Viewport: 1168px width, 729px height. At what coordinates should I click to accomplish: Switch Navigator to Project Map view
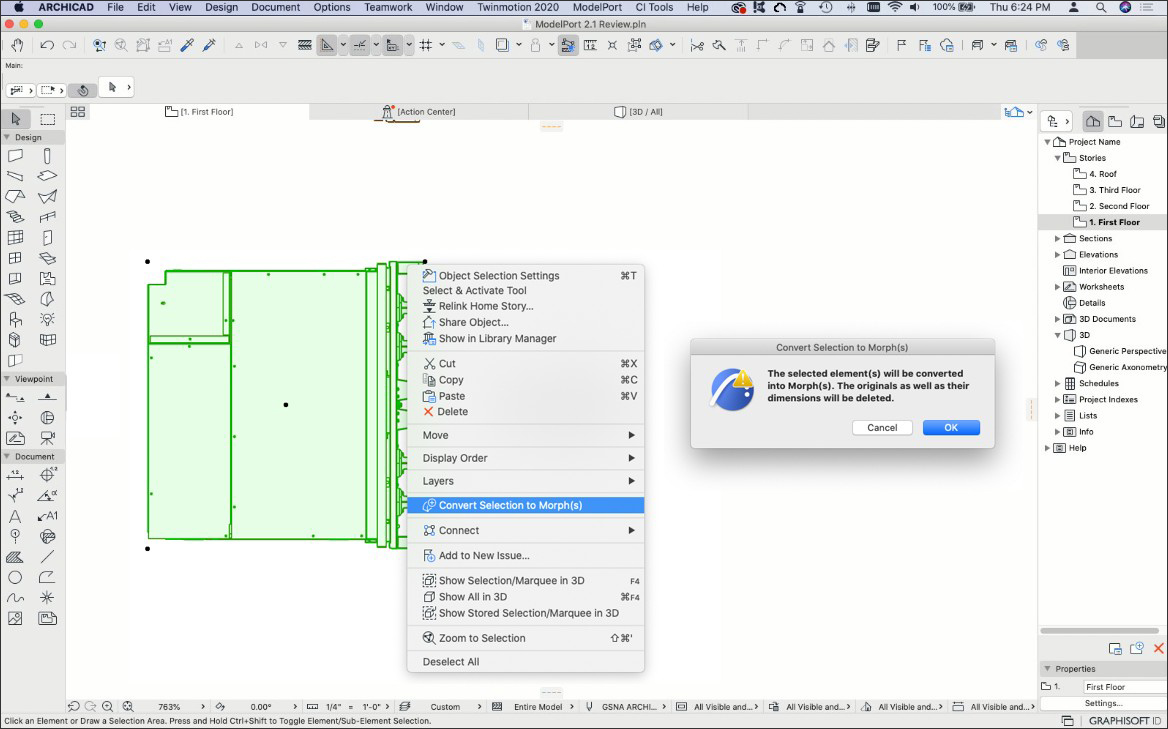coord(1093,121)
